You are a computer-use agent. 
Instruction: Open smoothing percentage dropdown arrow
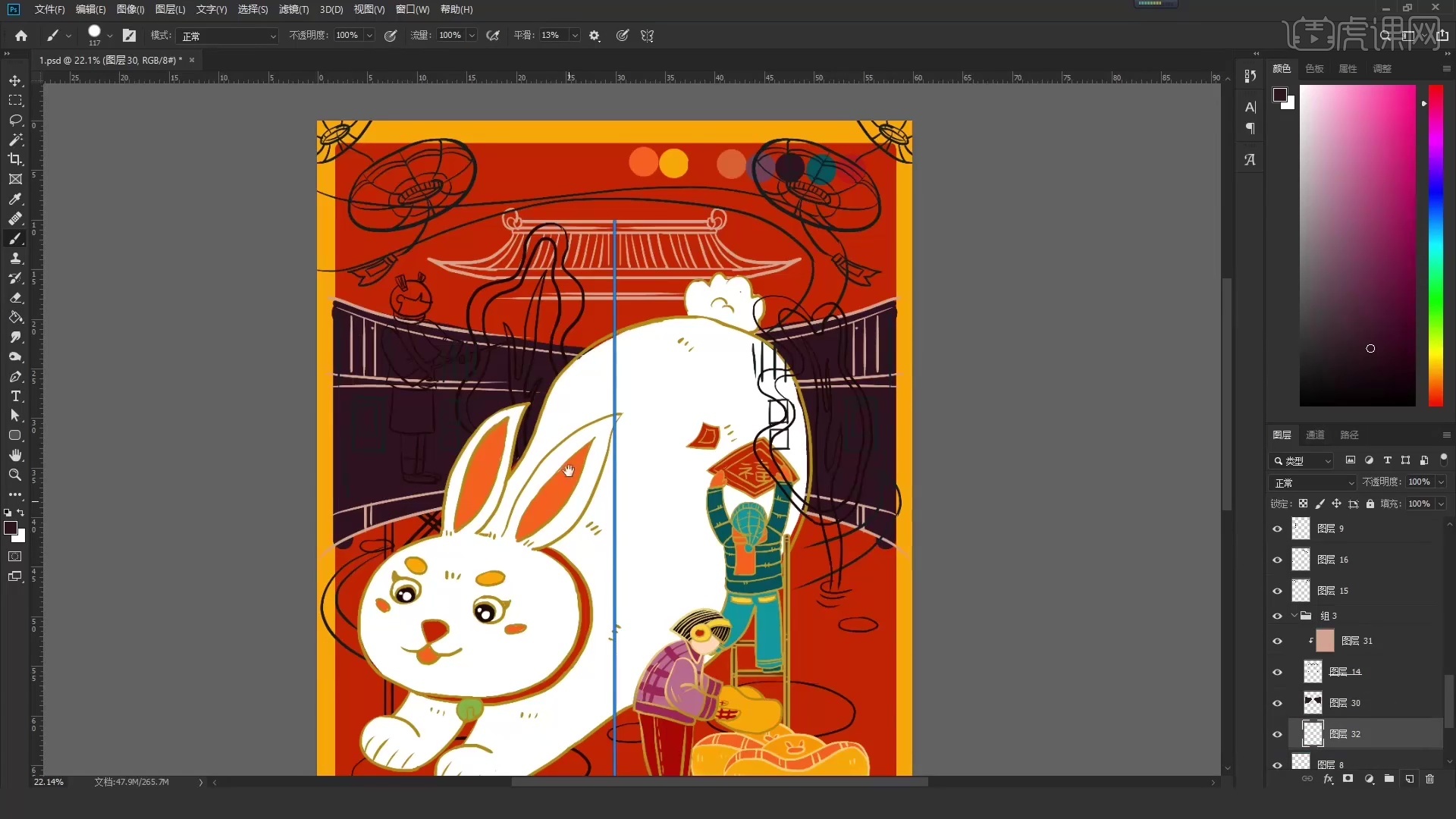tap(575, 36)
